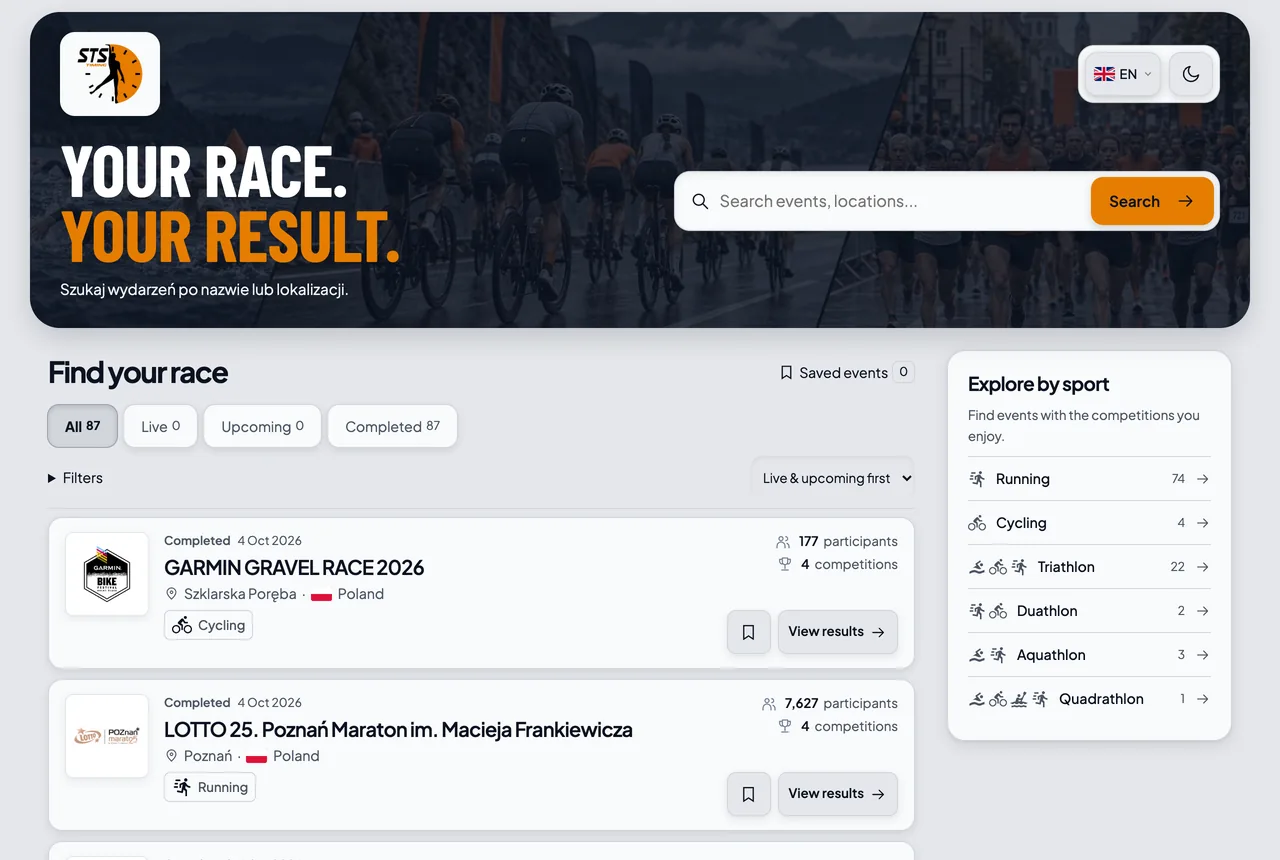Select the All 87 tab
This screenshot has height=860, width=1280.
[x=83, y=426]
